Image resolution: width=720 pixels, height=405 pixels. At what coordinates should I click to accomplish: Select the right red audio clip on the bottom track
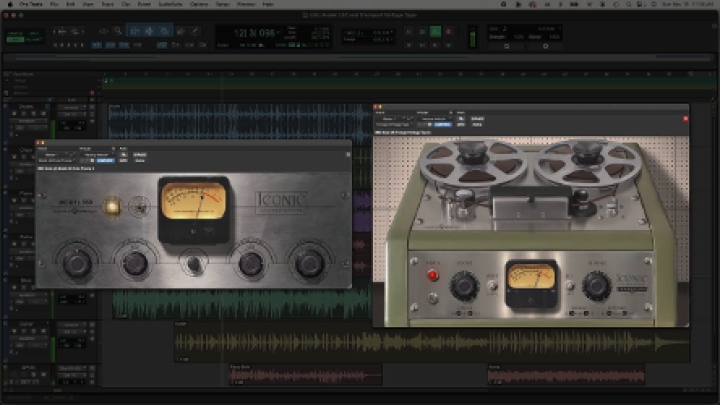coord(566,375)
